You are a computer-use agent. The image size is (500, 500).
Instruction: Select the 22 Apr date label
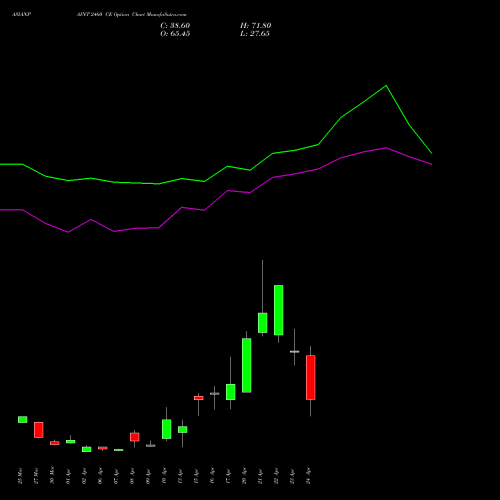click(276, 477)
